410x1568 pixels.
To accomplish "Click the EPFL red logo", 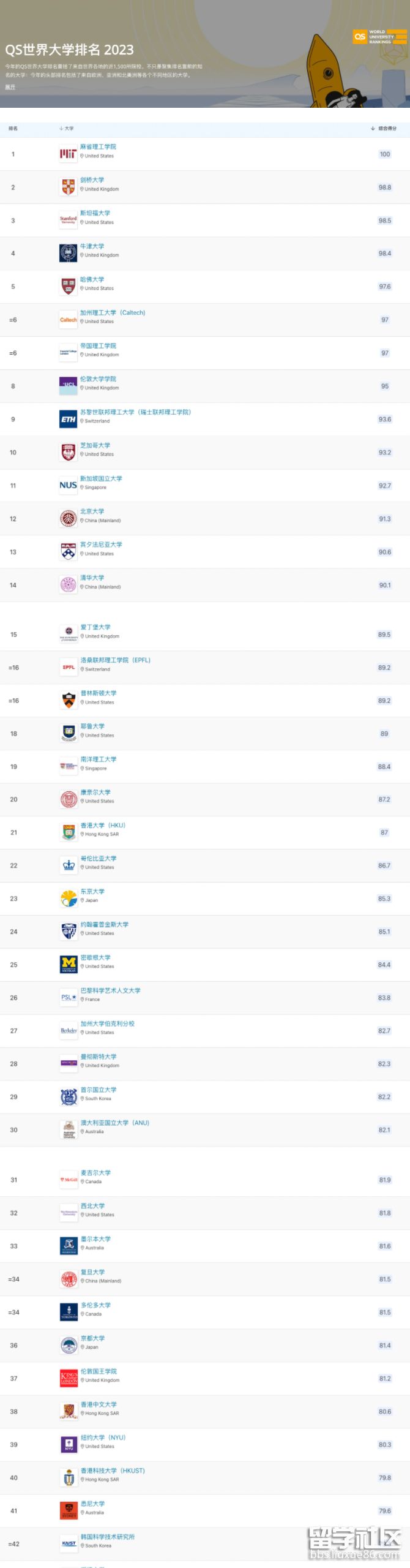I will (x=69, y=668).
